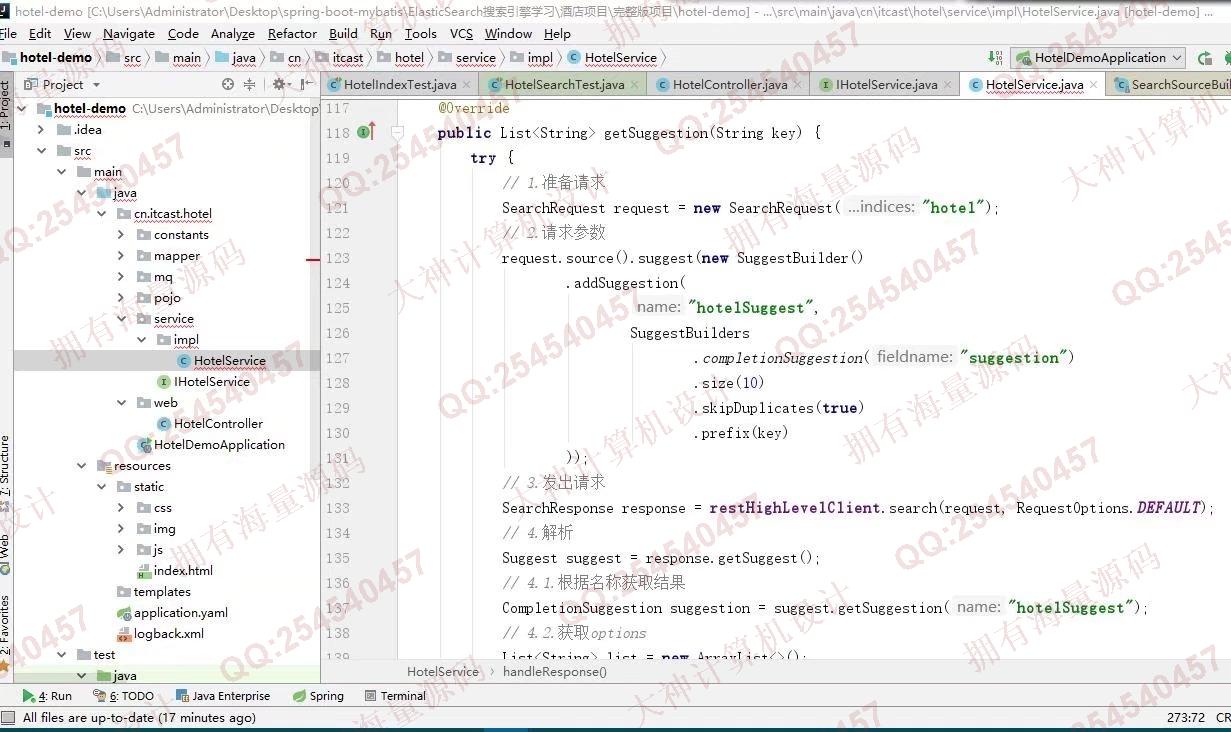This screenshot has height=732, width=1231.
Task: Expand the mq package
Action: 121,277
